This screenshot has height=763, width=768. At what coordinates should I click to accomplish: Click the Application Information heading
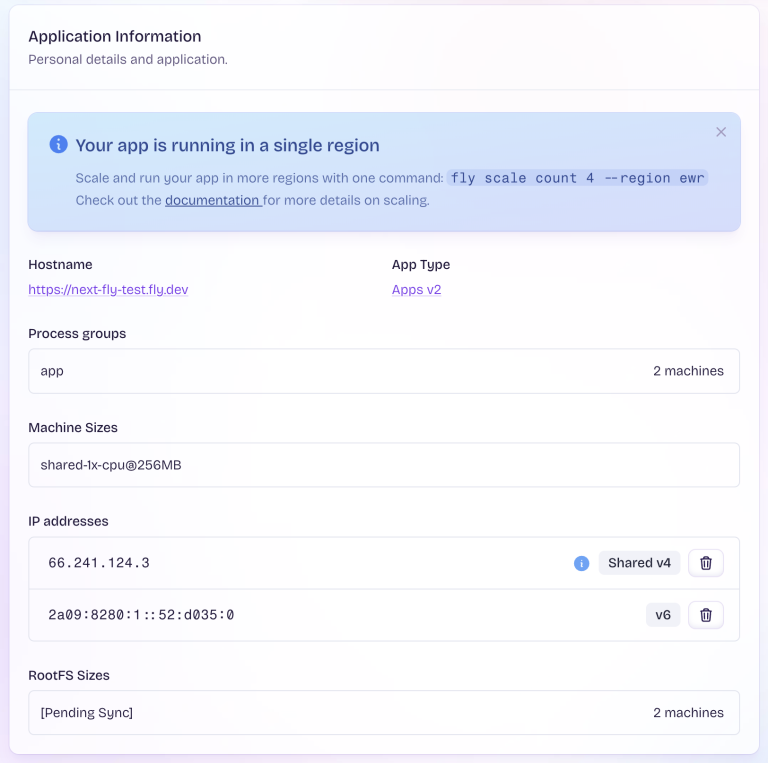pos(114,37)
